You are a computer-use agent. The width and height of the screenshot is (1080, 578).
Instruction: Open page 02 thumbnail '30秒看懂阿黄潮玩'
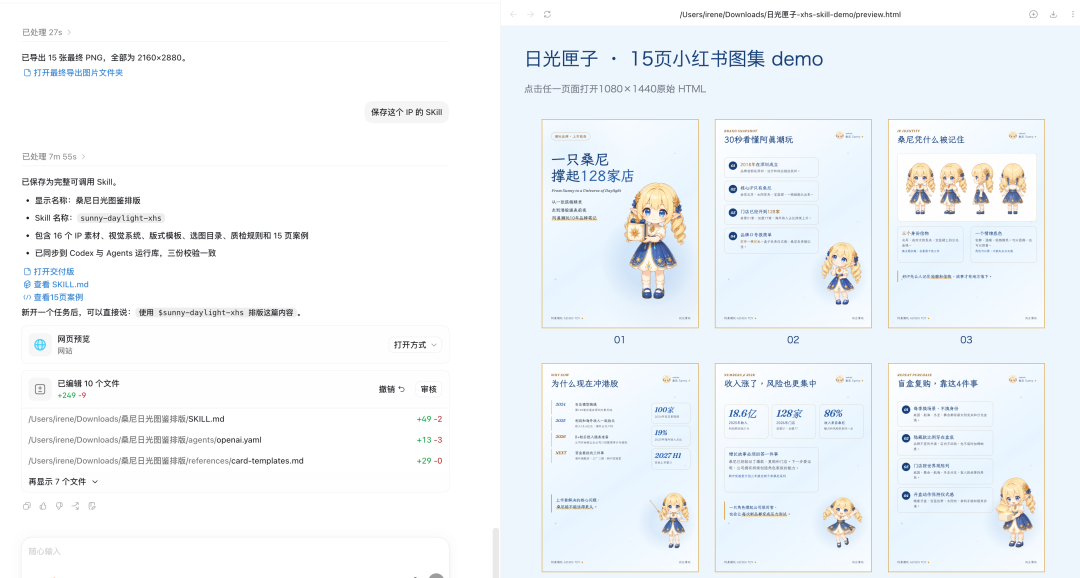click(793, 223)
